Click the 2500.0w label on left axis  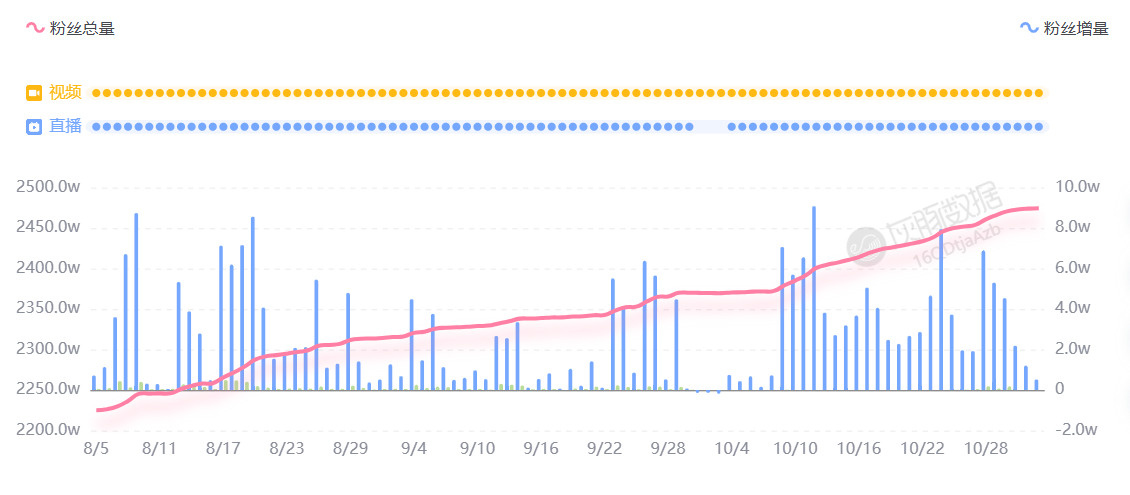[48, 187]
